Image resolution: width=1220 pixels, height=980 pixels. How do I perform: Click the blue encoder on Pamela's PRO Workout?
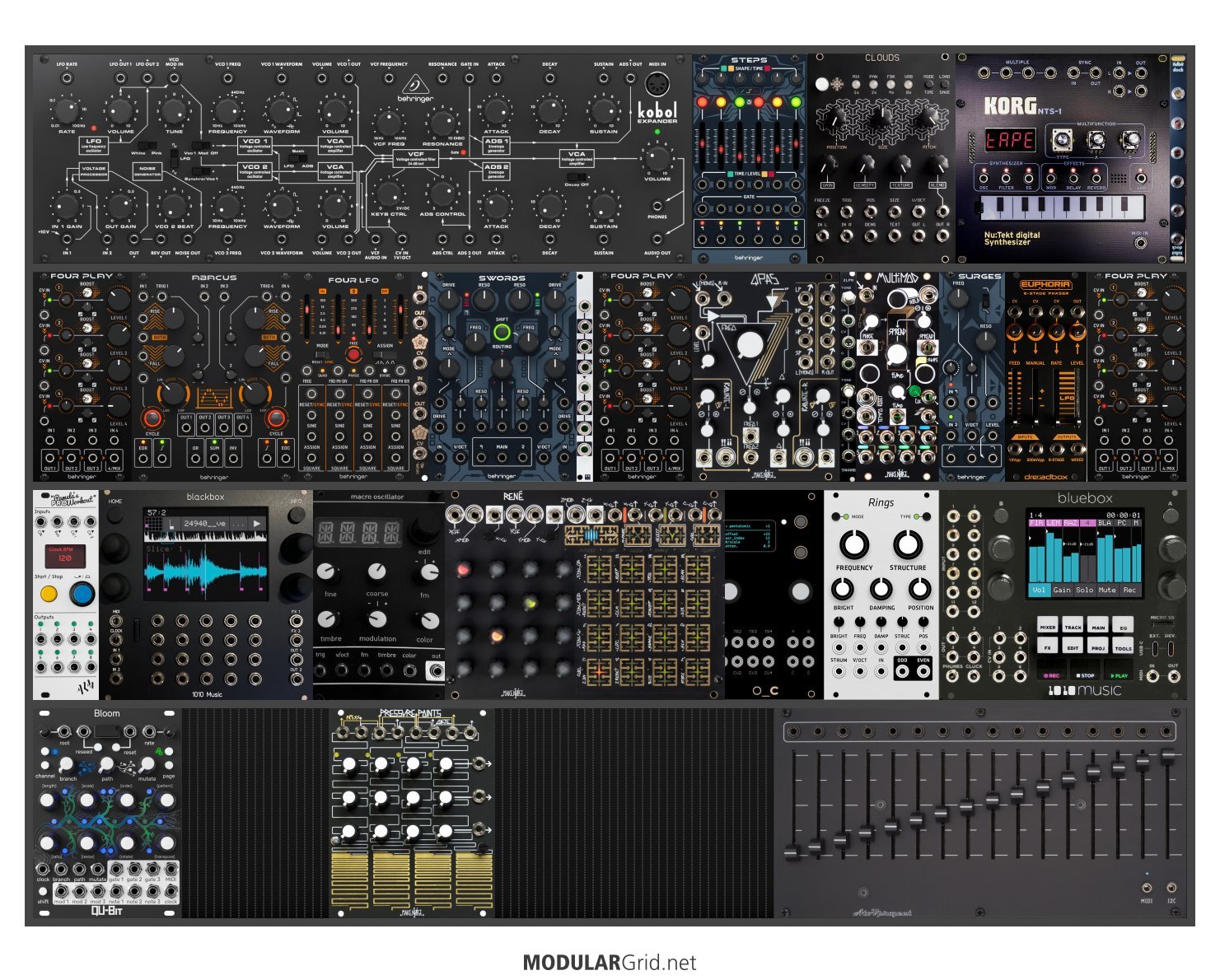point(82,593)
